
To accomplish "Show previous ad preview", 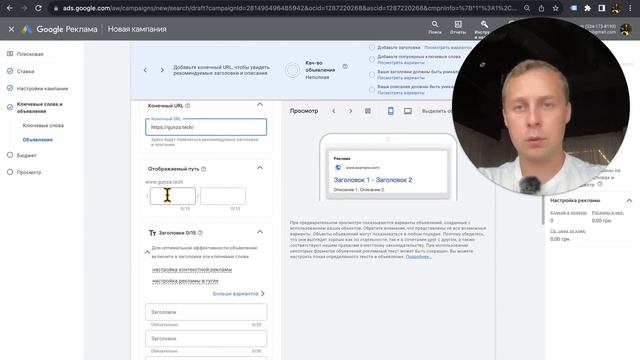I will pos(333,111).
